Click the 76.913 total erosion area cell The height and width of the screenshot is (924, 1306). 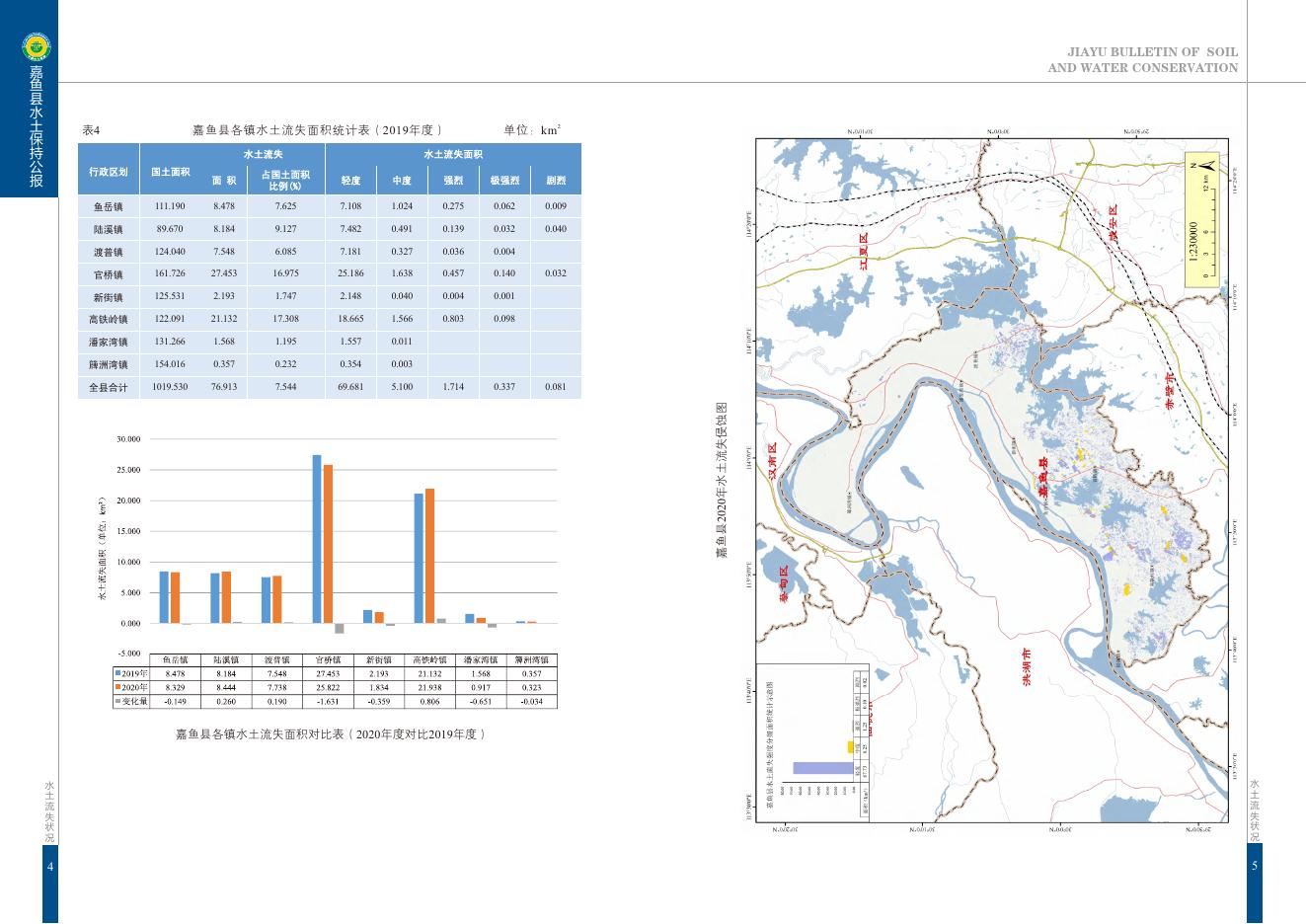point(224,388)
